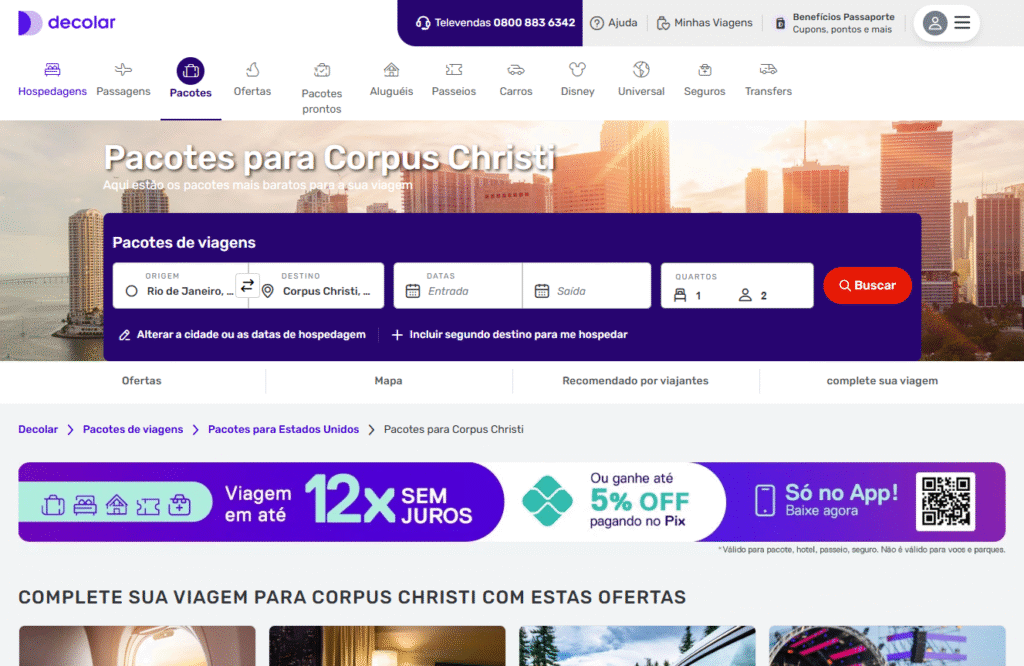Switch to Recomendado por viajantes tab

[x=635, y=381]
